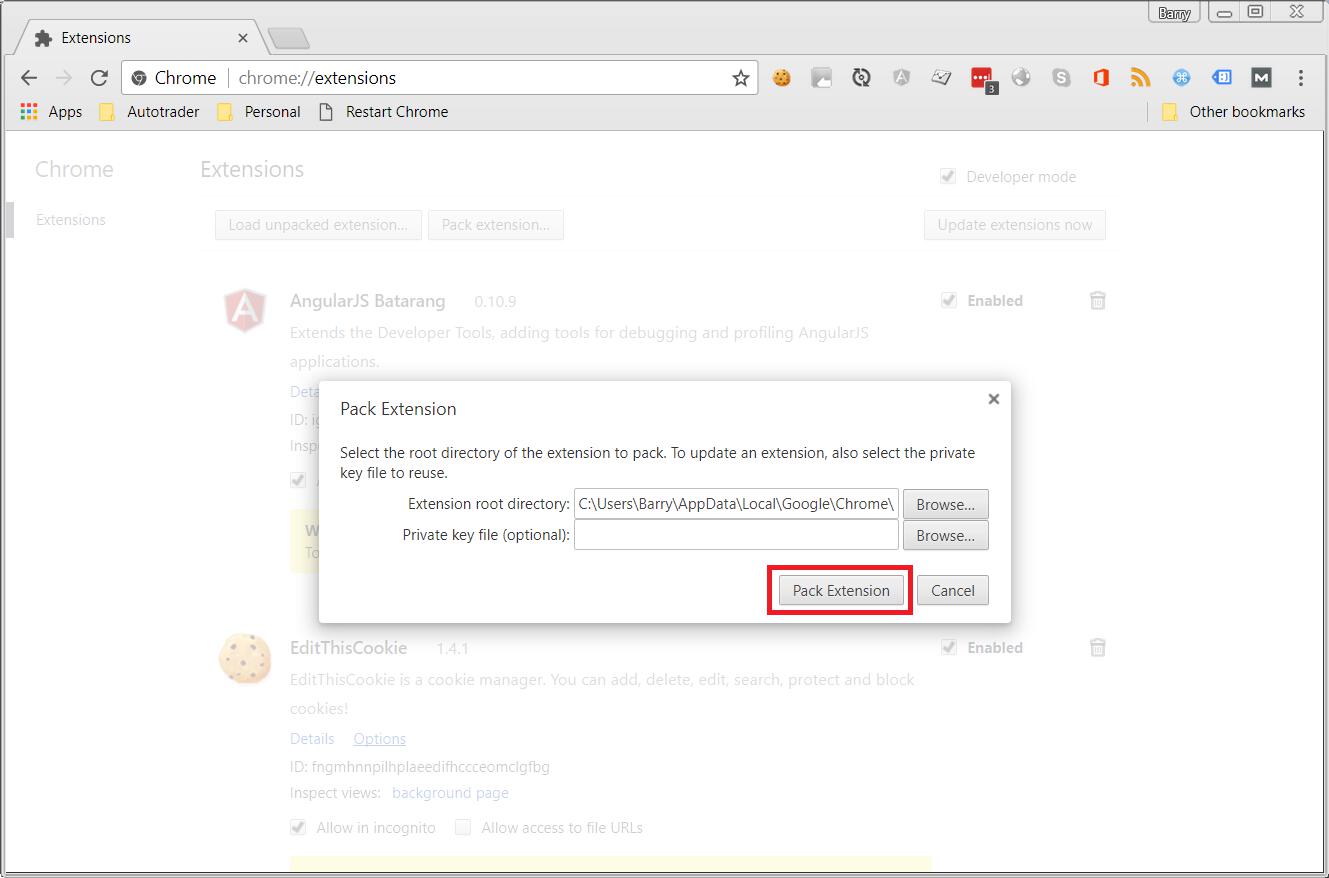1329x878 pixels.
Task: Click the Restart Chrome bookmark
Action: (383, 112)
